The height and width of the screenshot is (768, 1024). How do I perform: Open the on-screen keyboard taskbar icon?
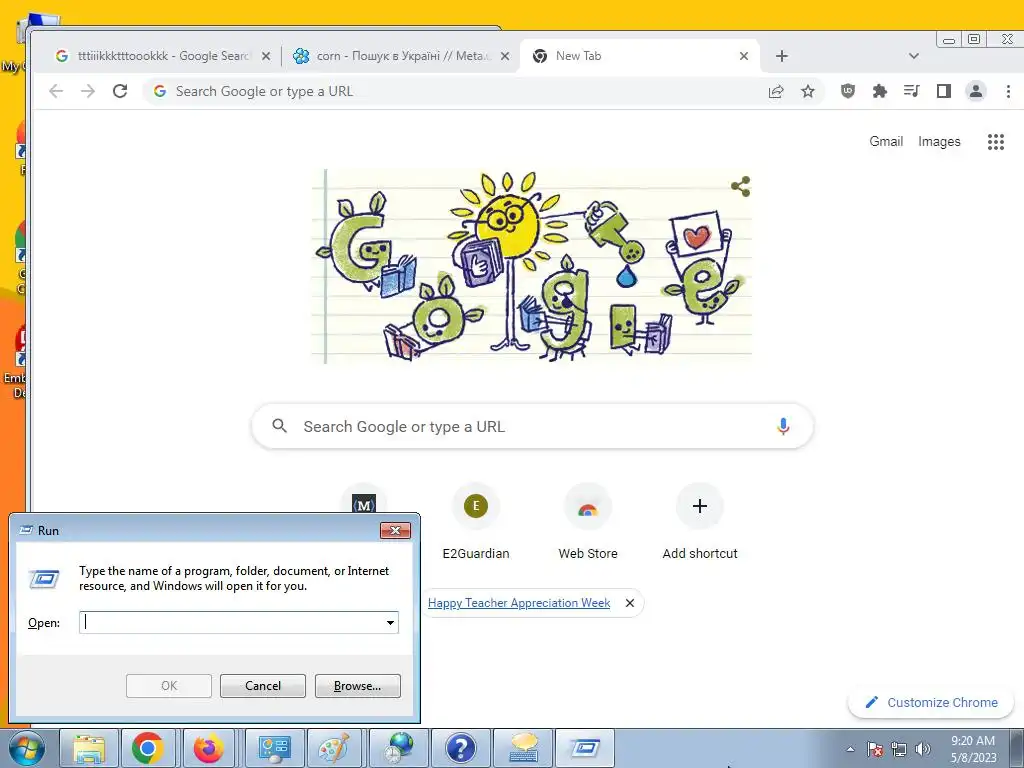522,748
